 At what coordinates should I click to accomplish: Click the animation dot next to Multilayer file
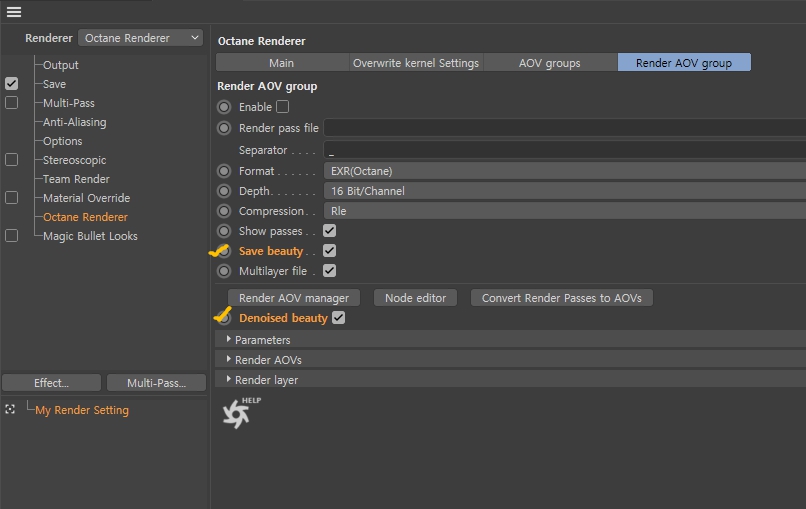pyautogui.click(x=224, y=270)
